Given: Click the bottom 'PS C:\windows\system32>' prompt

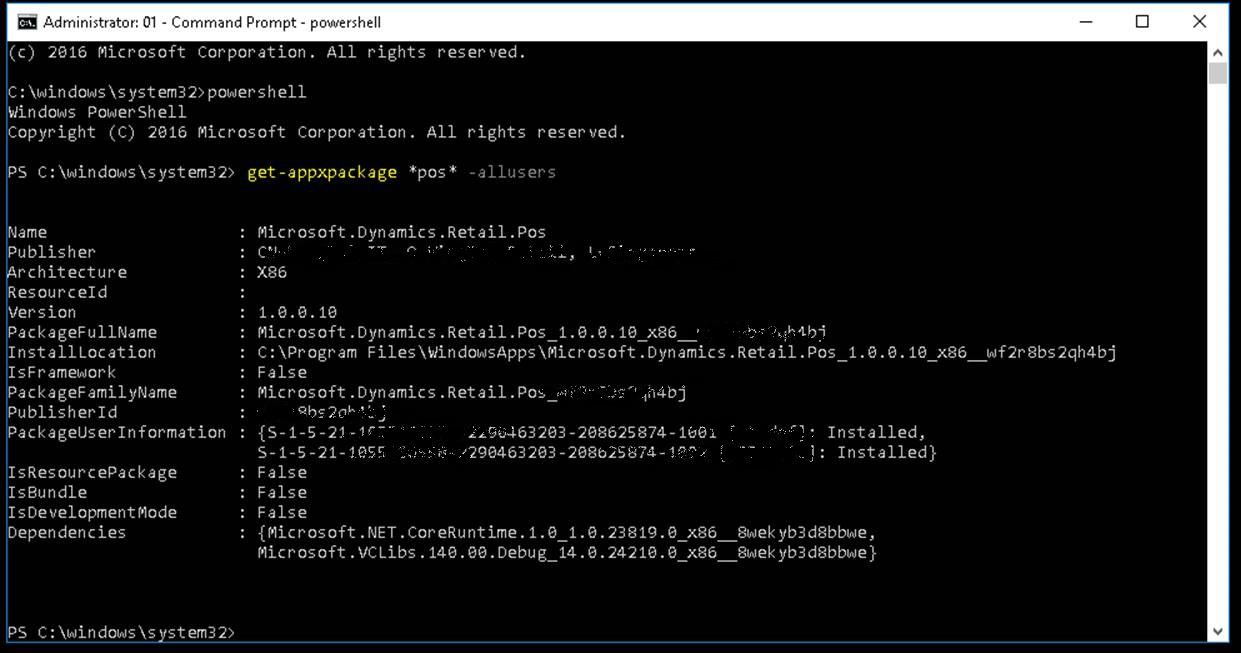Looking at the screenshot, I should [x=122, y=632].
